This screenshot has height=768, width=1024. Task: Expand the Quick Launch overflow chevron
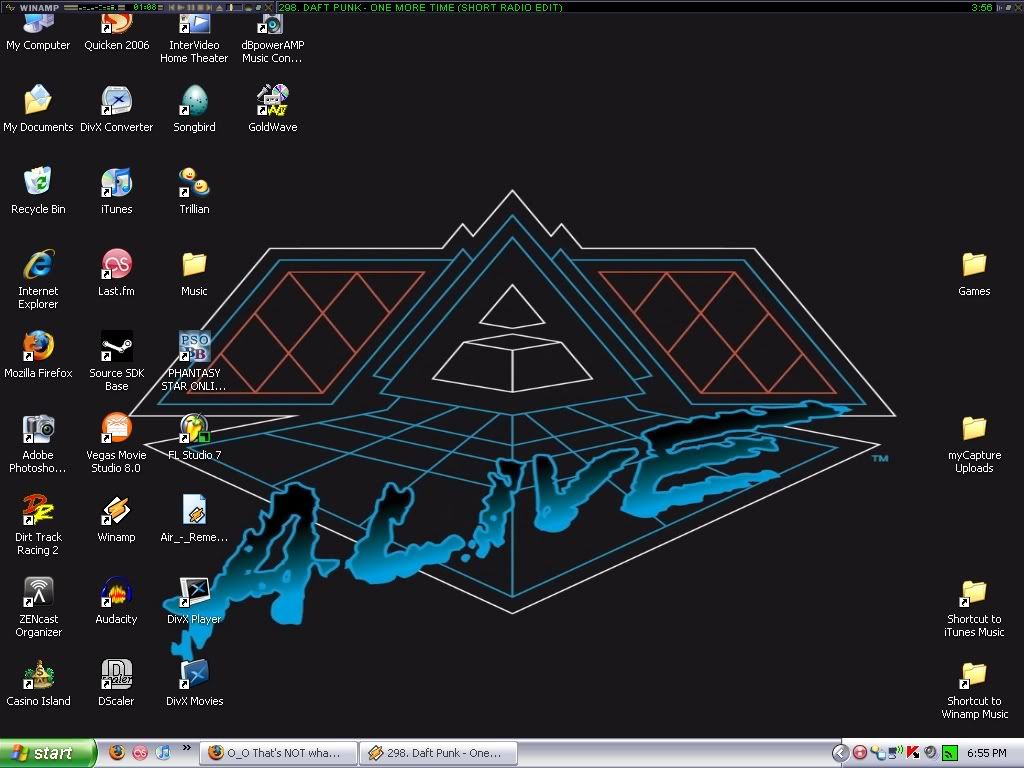point(187,748)
